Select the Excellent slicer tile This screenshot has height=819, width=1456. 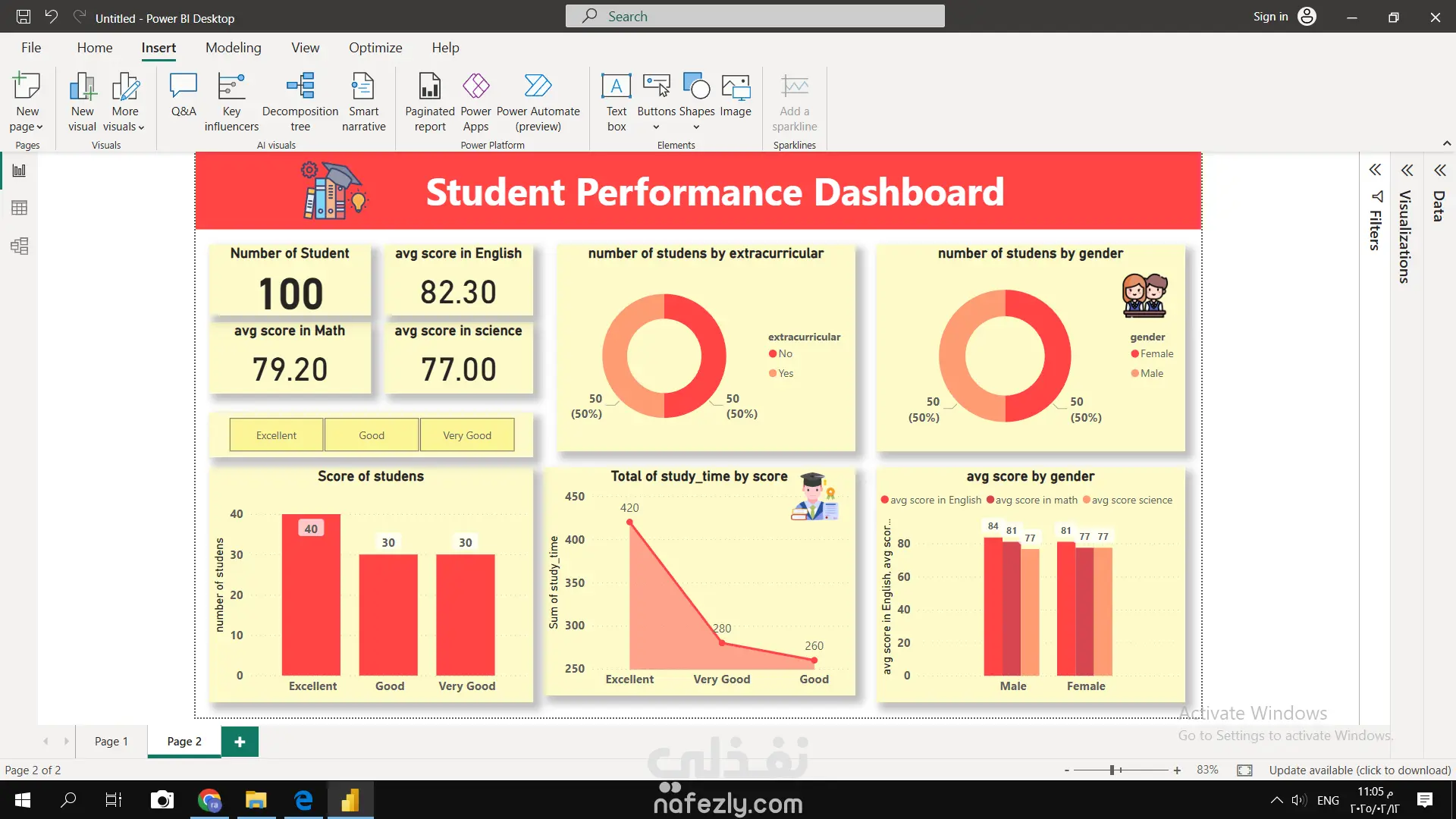coord(276,435)
